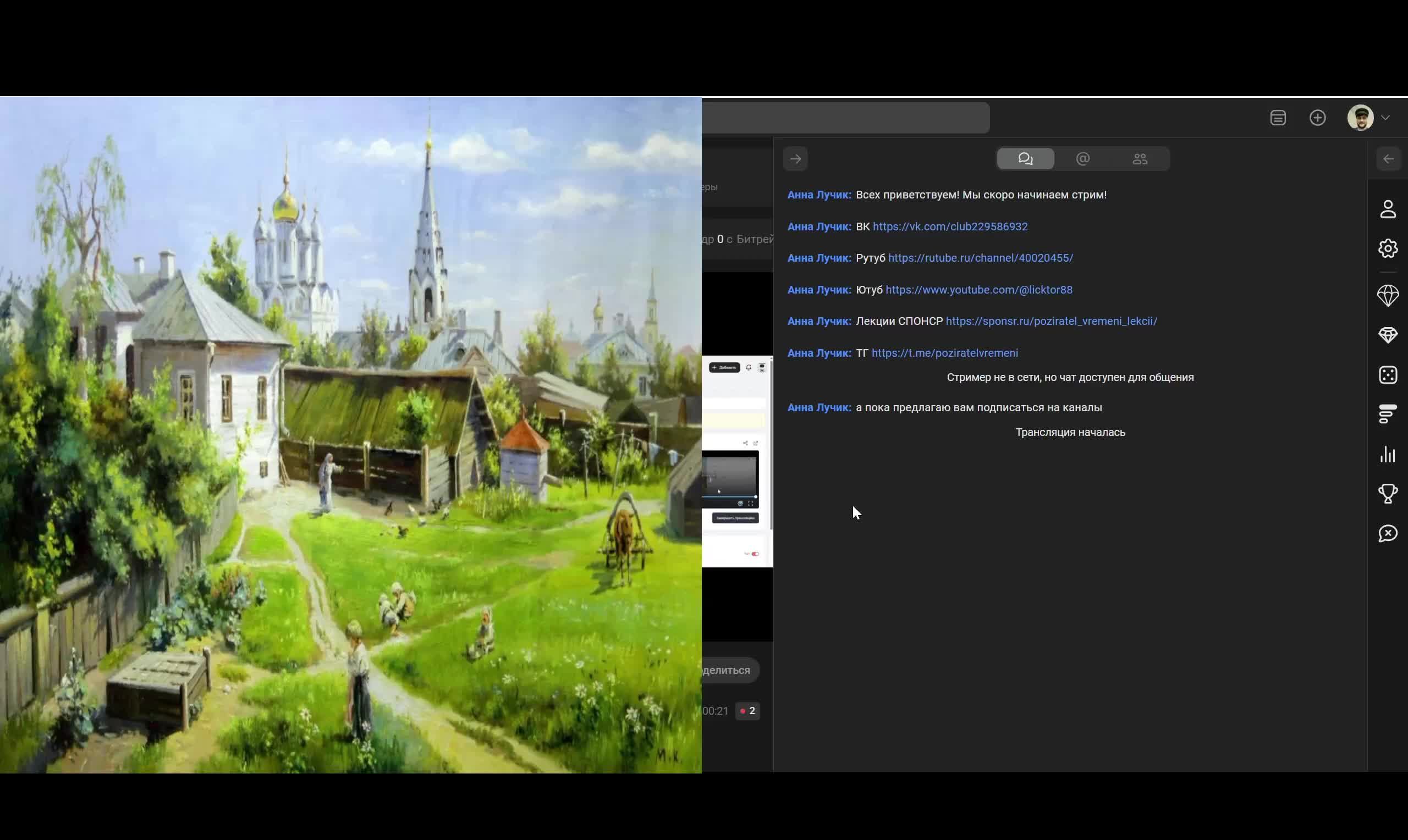Click the clear chat bubble icon
This screenshot has width=1408, height=840.
coord(1388,533)
